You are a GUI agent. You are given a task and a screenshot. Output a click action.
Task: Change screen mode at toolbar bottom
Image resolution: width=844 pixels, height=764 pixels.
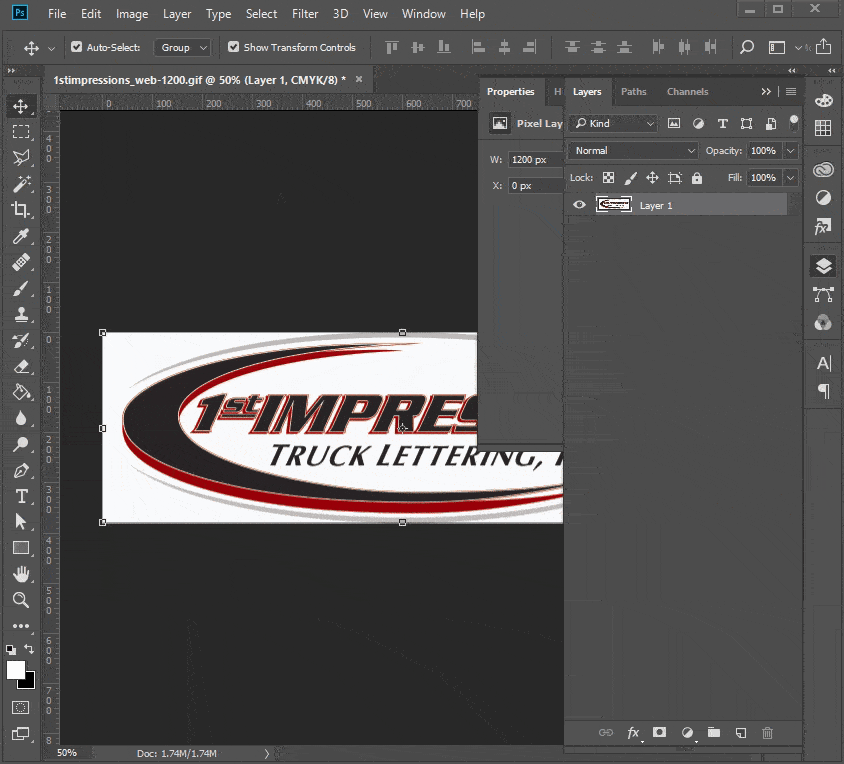coord(21,733)
